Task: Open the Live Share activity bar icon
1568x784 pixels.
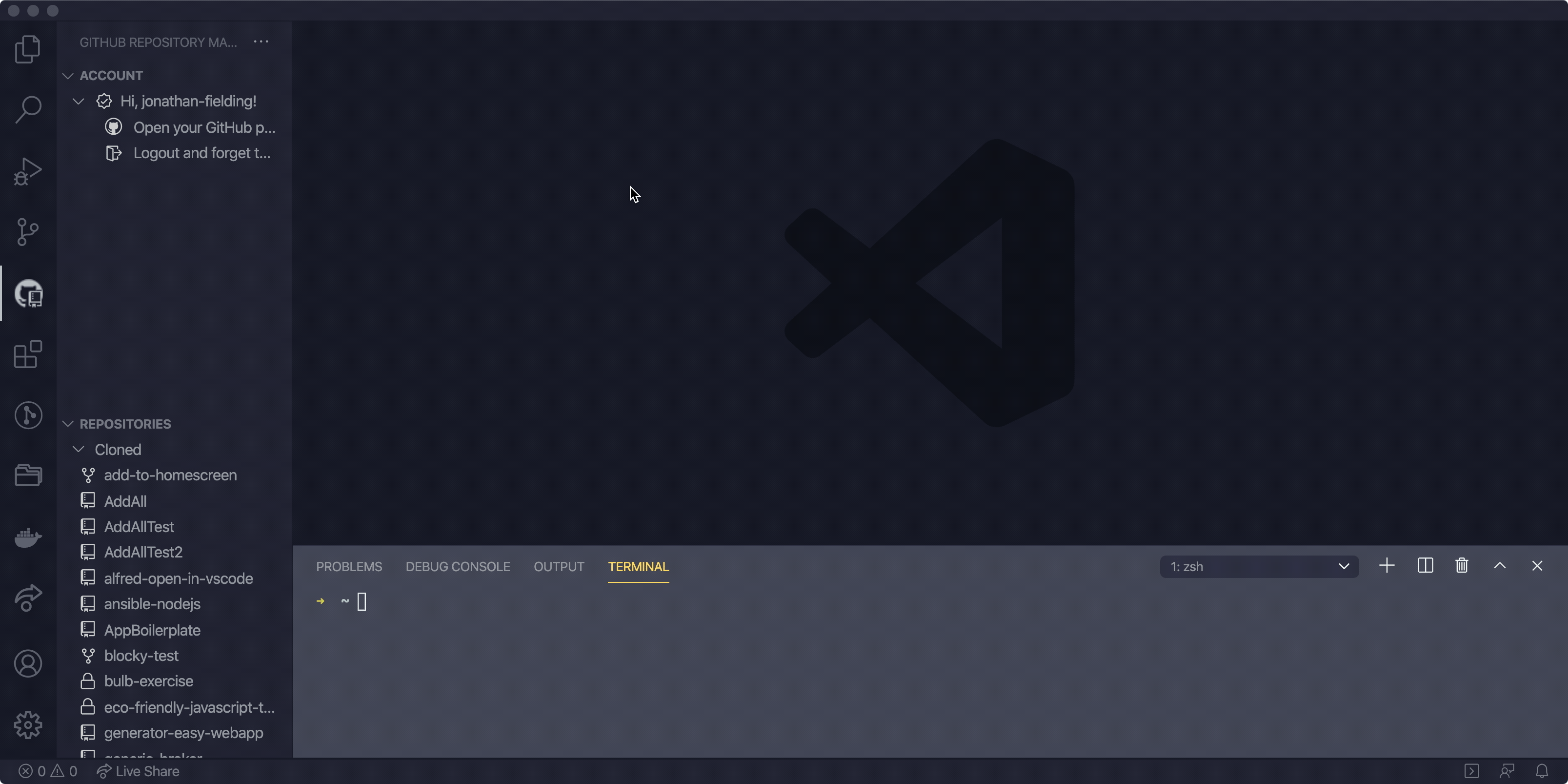Action: [28, 598]
